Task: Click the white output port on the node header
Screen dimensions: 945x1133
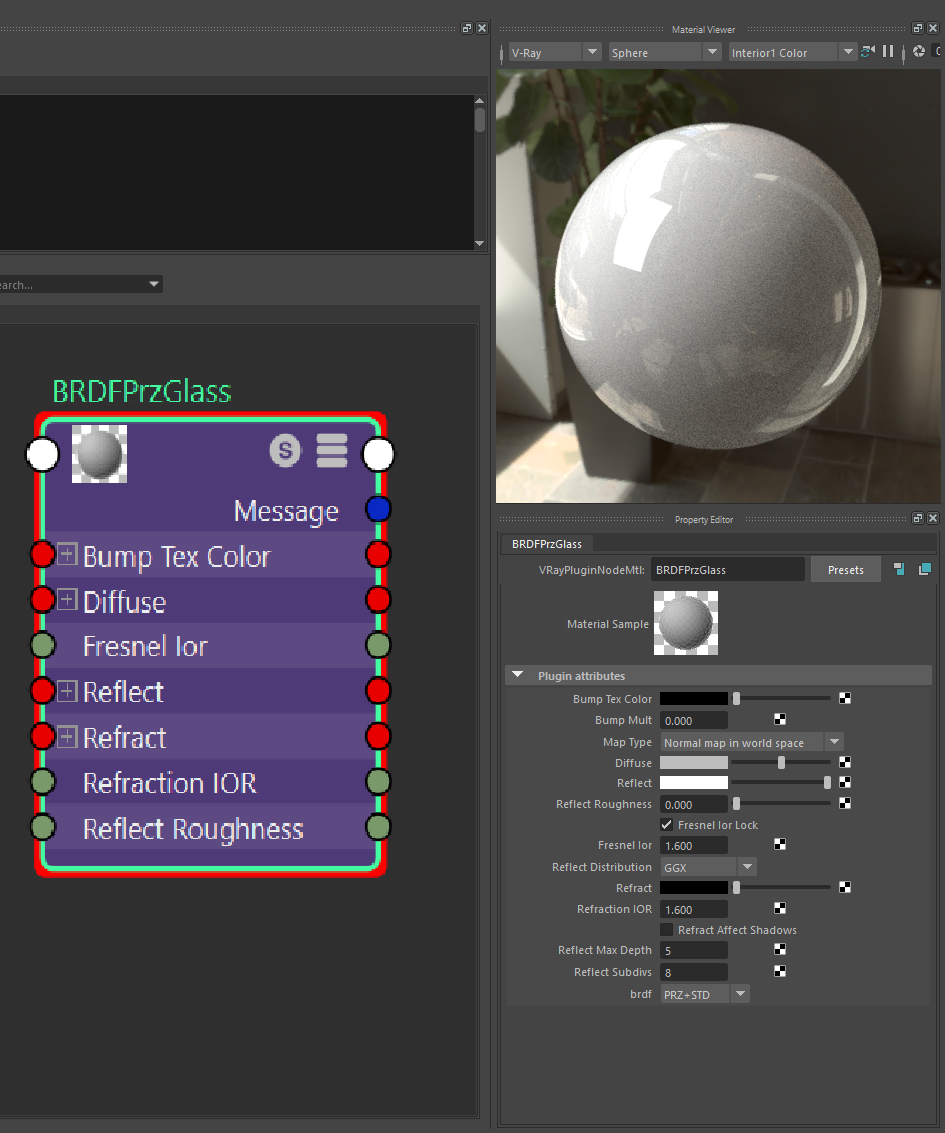Action: (378, 455)
